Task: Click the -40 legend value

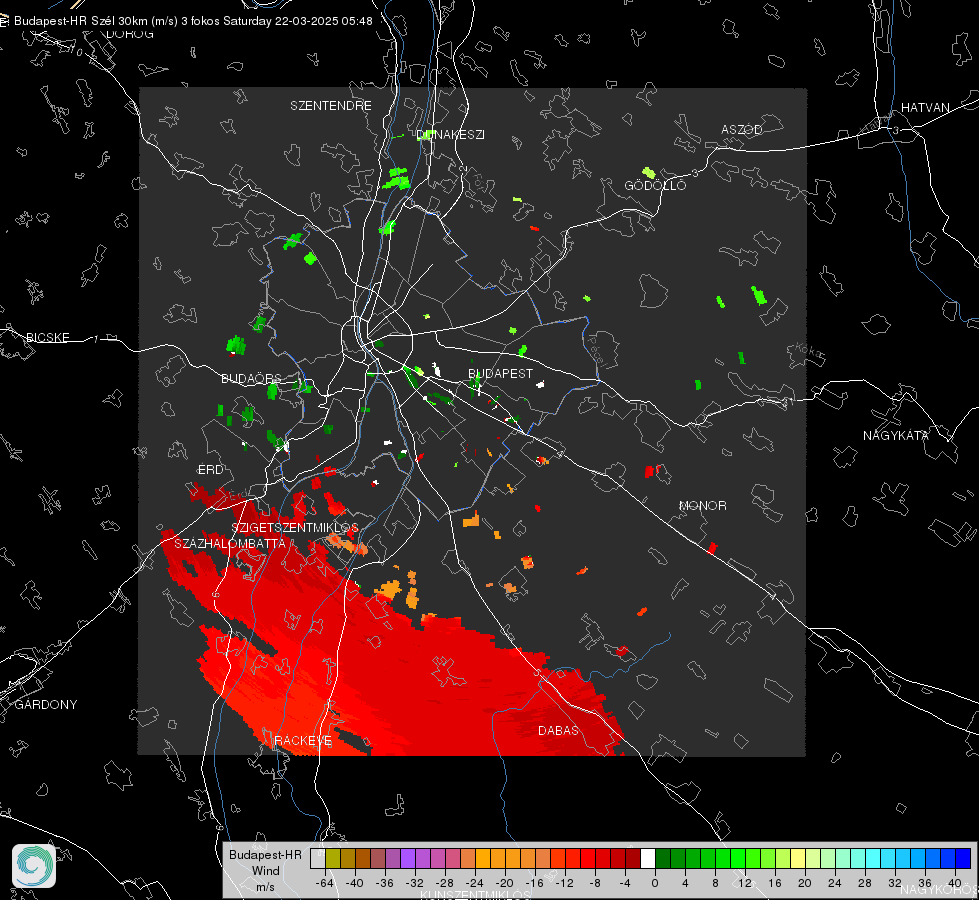Action: tap(355, 883)
